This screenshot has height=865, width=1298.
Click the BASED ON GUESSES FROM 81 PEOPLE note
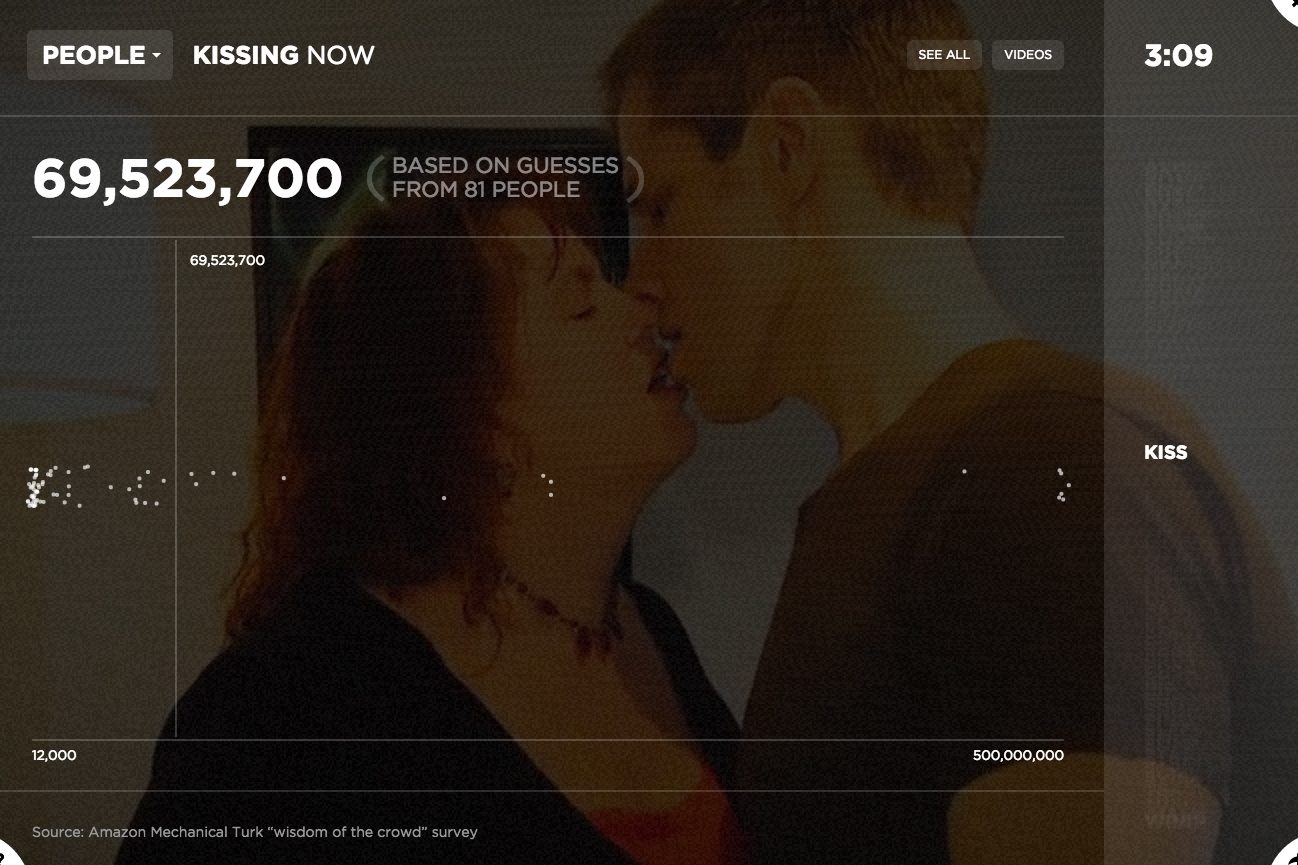505,178
